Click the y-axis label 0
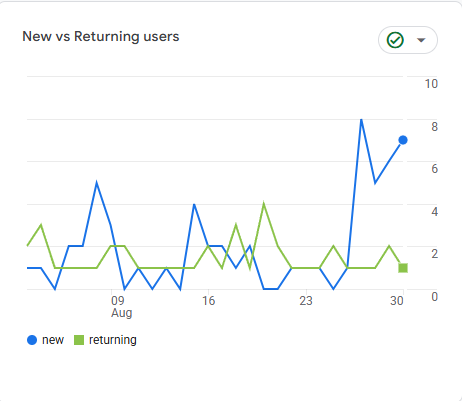 [434, 297]
